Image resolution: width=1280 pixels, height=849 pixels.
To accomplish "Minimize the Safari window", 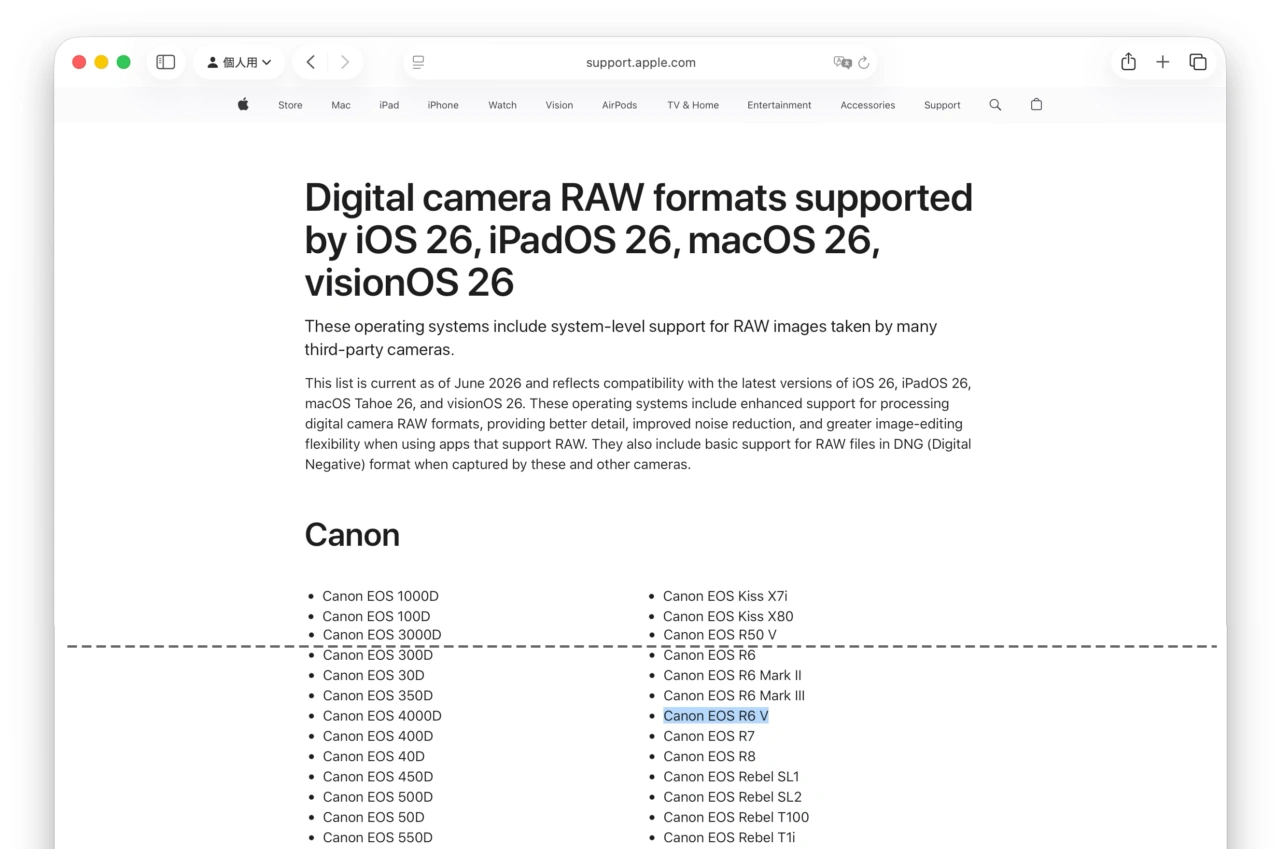I will point(101,62).
